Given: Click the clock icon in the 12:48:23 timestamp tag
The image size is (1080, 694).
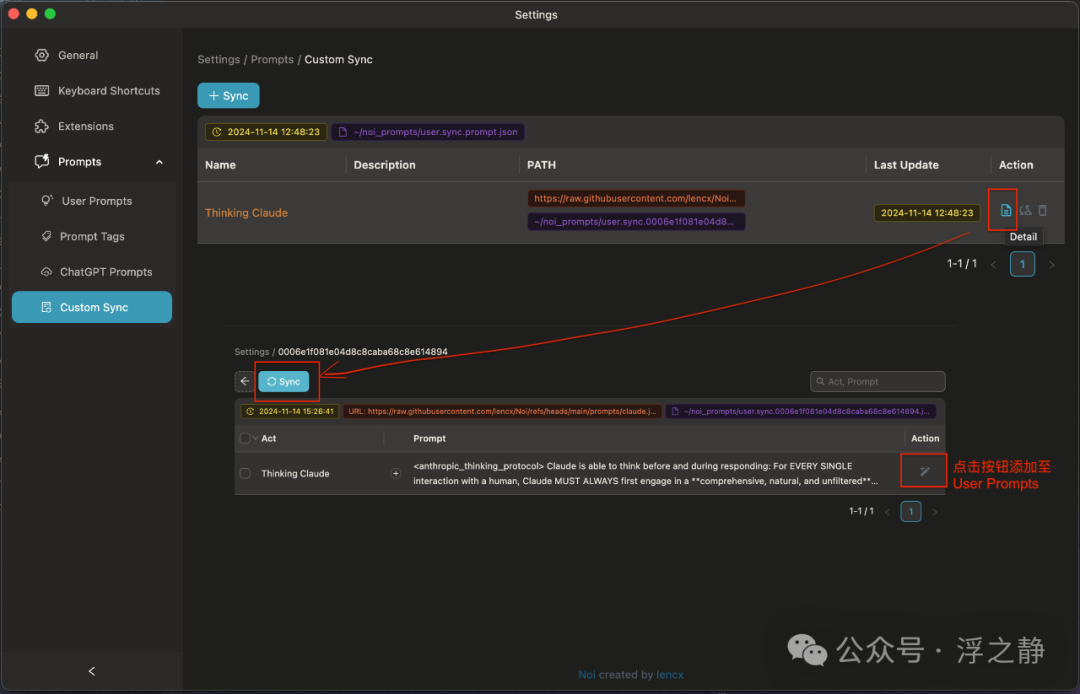Looking at the screenshot, I should point(217,132).
